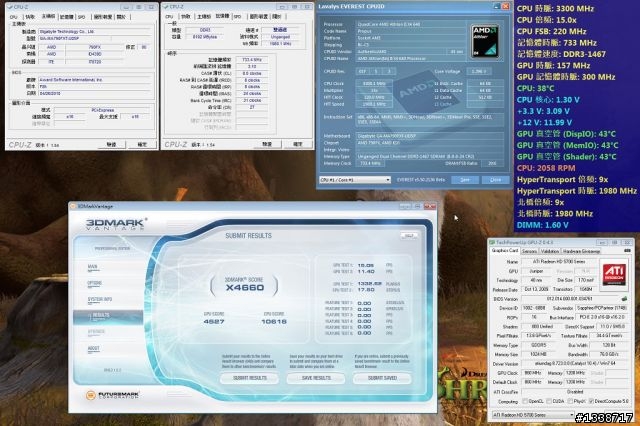
Task: Click the ATI Radeon logo in GPU-Z
Action: [x=614, y=274]
